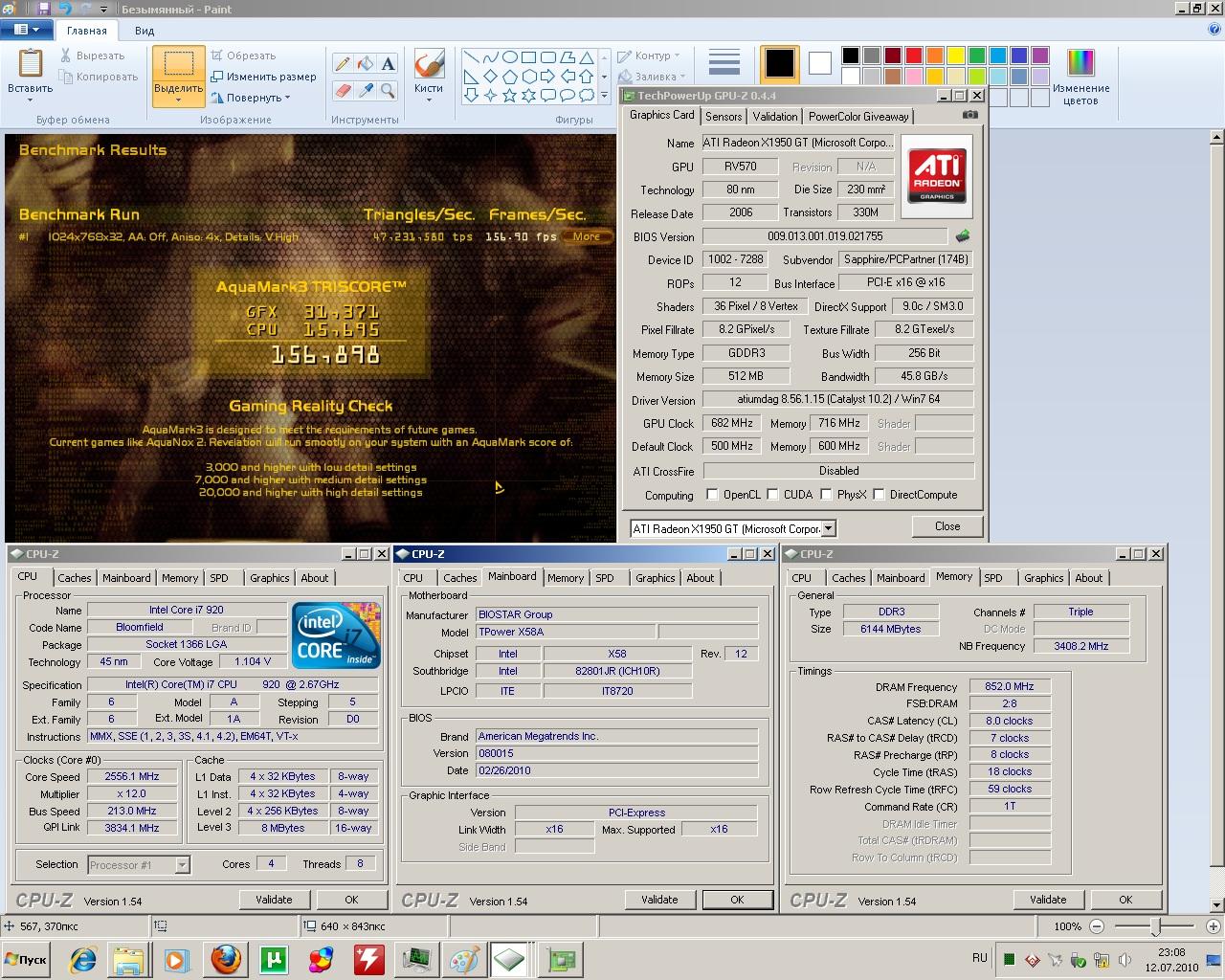Click the Пуск Start button
Screen dimensions: 1225x980
26,959
